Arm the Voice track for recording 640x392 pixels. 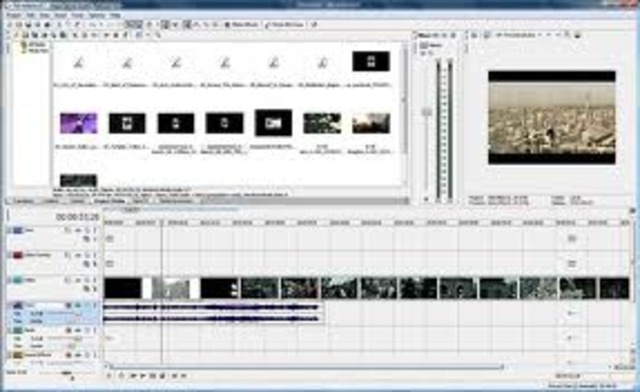tap(69, 305)
